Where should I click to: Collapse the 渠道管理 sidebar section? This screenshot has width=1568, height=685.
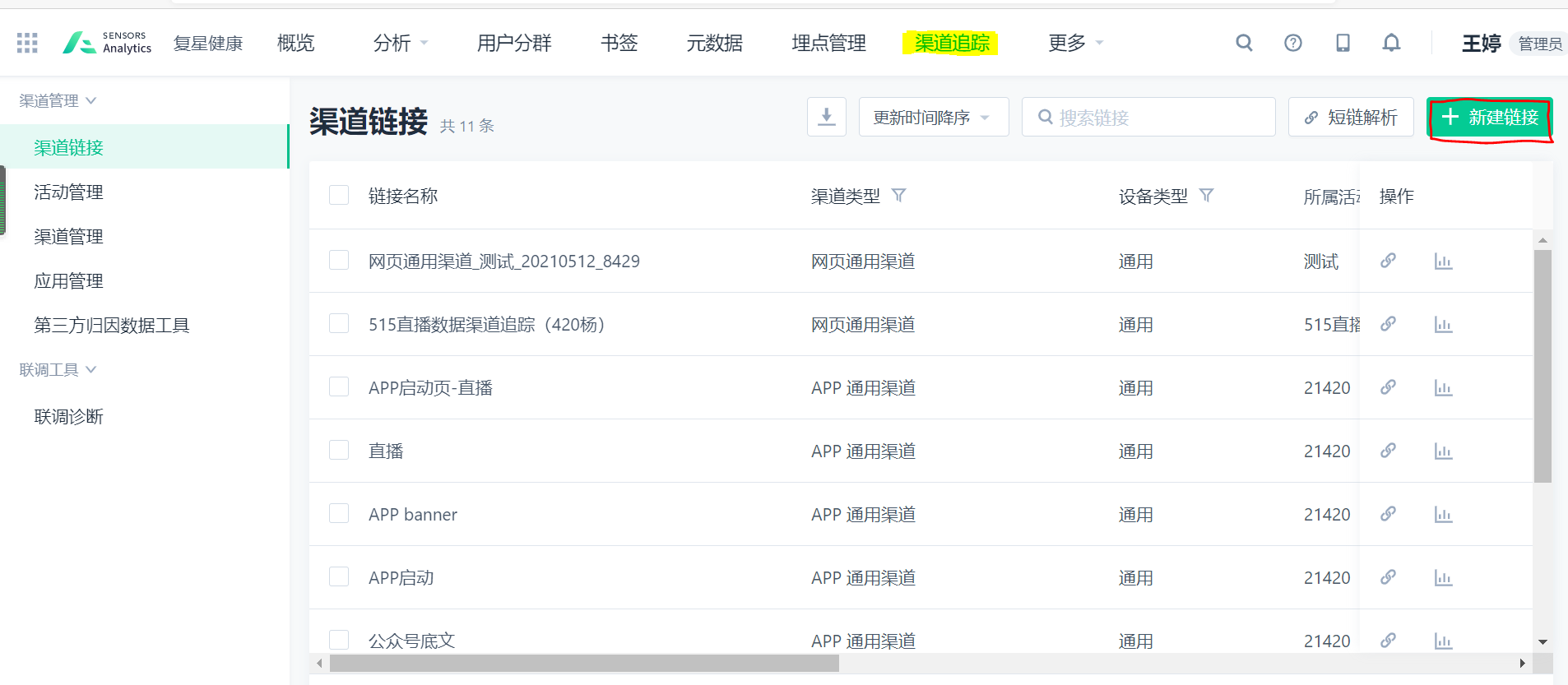[x=57, y=100]
